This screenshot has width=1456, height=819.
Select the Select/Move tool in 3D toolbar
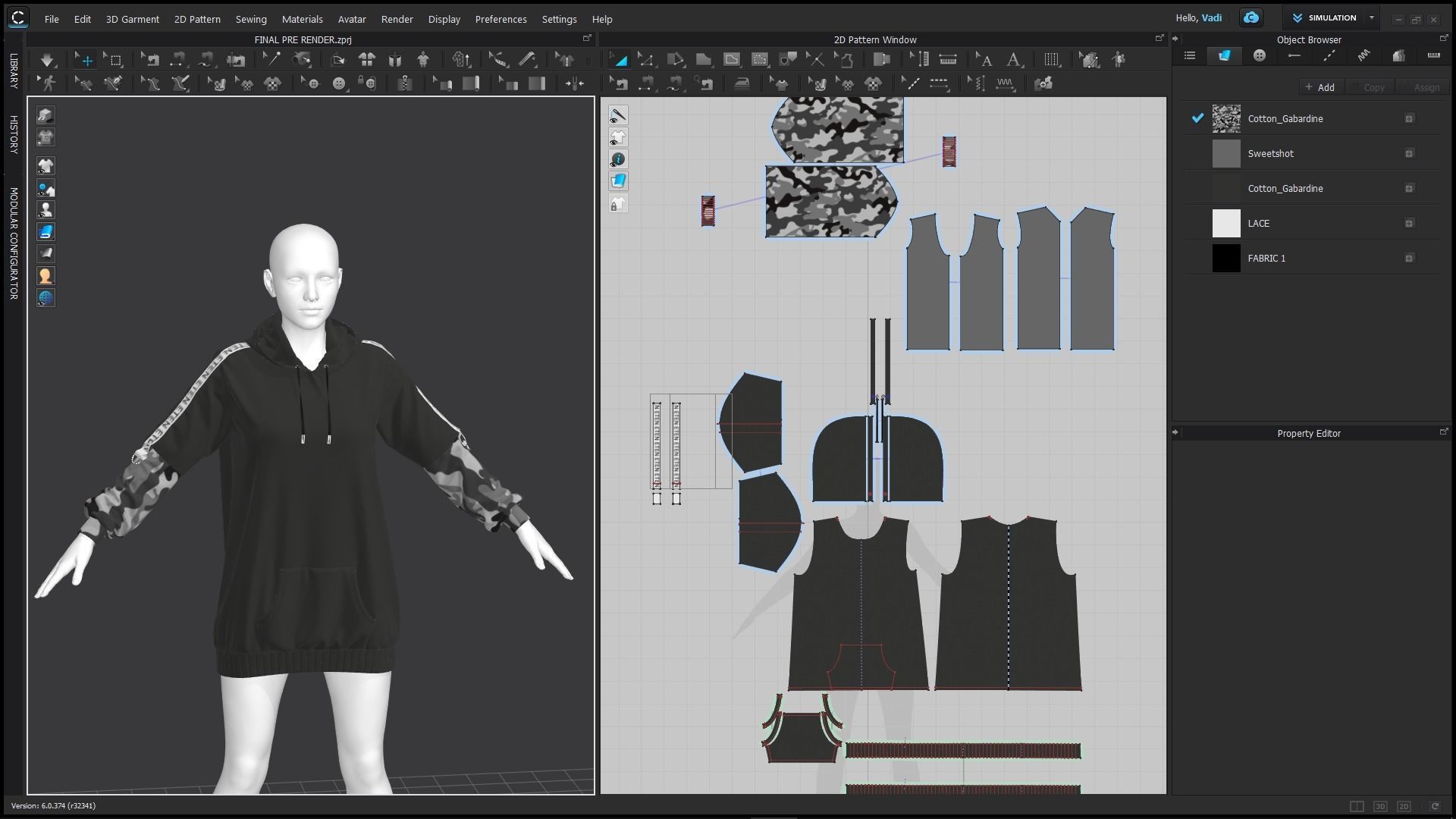[x=85, y=59]
